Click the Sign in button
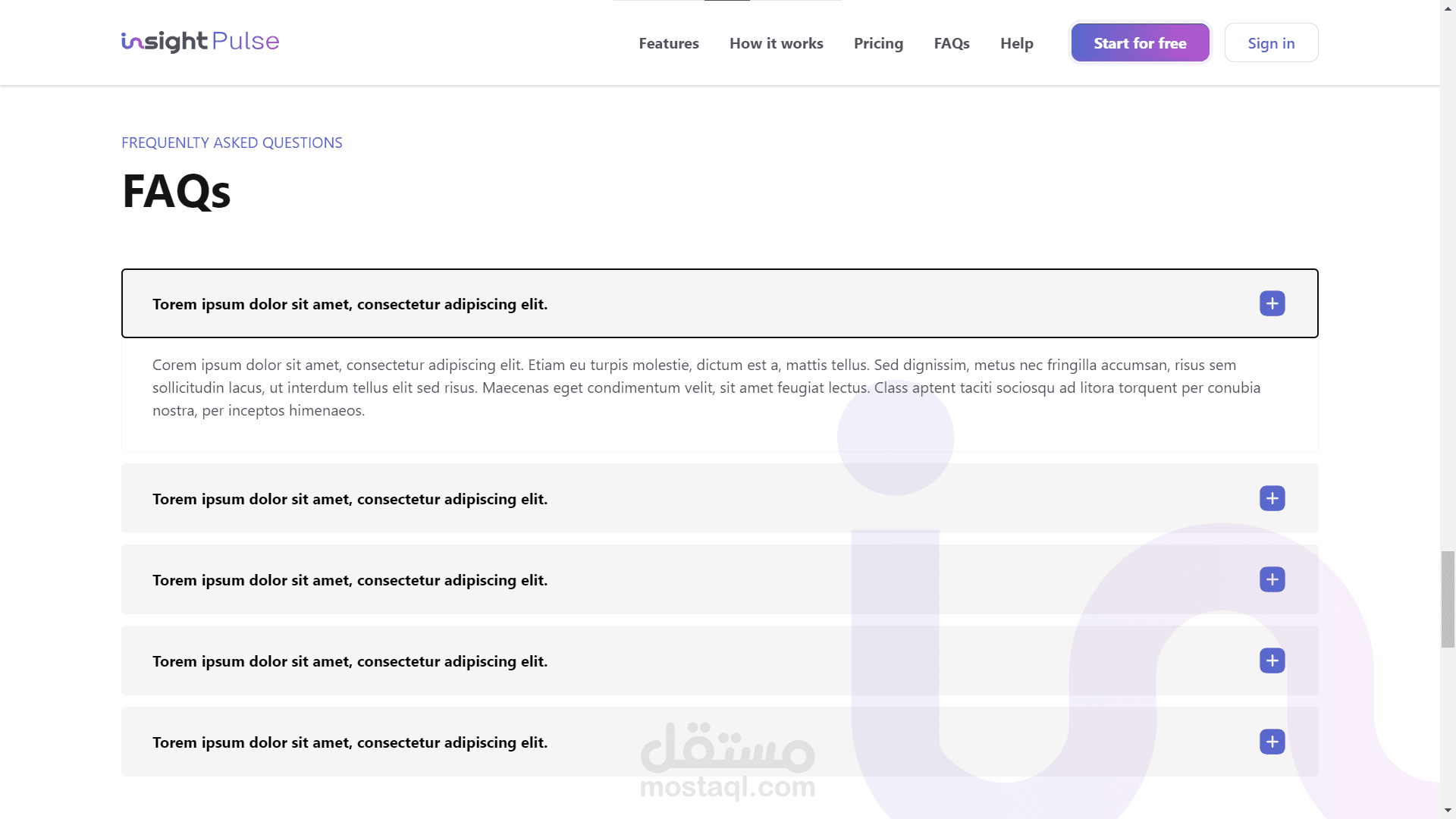Screen dimensions: 1456x819 coord(1271,43)
